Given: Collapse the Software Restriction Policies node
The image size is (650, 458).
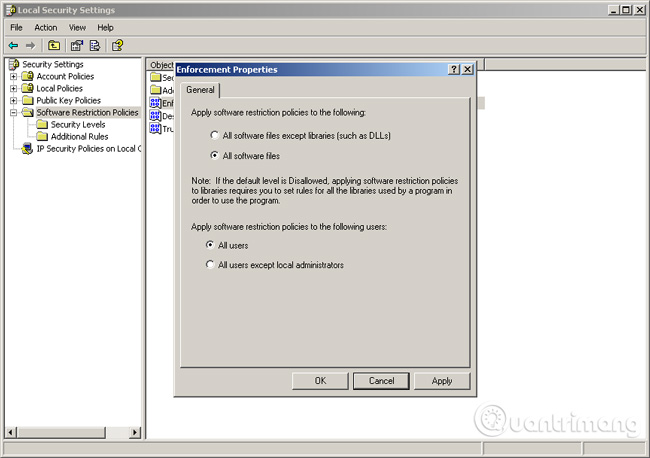Looking at the screenshot, I should (x=14, y=112).
